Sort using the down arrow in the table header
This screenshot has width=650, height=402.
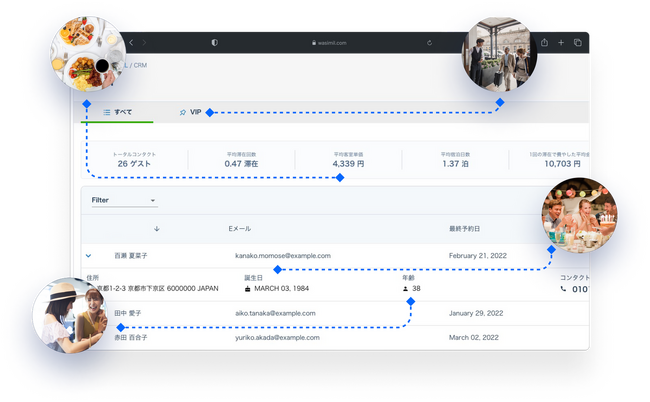click(x=157, y=228)
